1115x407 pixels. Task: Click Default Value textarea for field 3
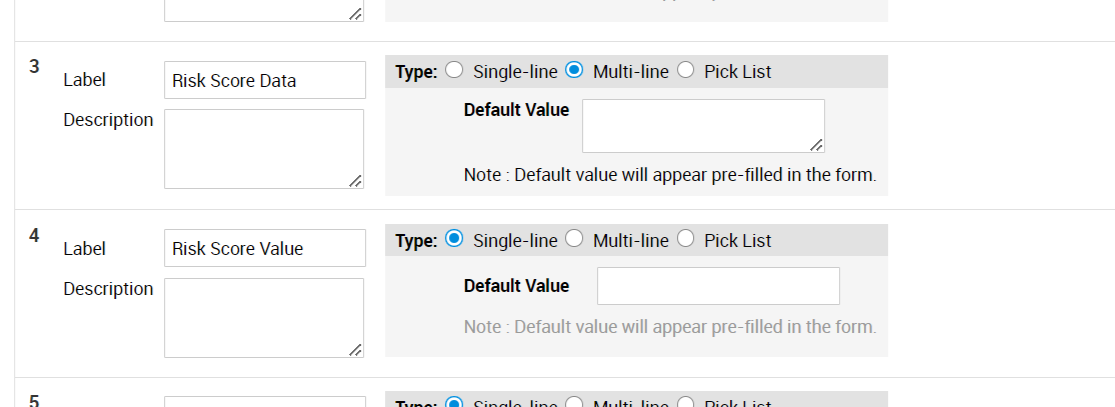702,125
